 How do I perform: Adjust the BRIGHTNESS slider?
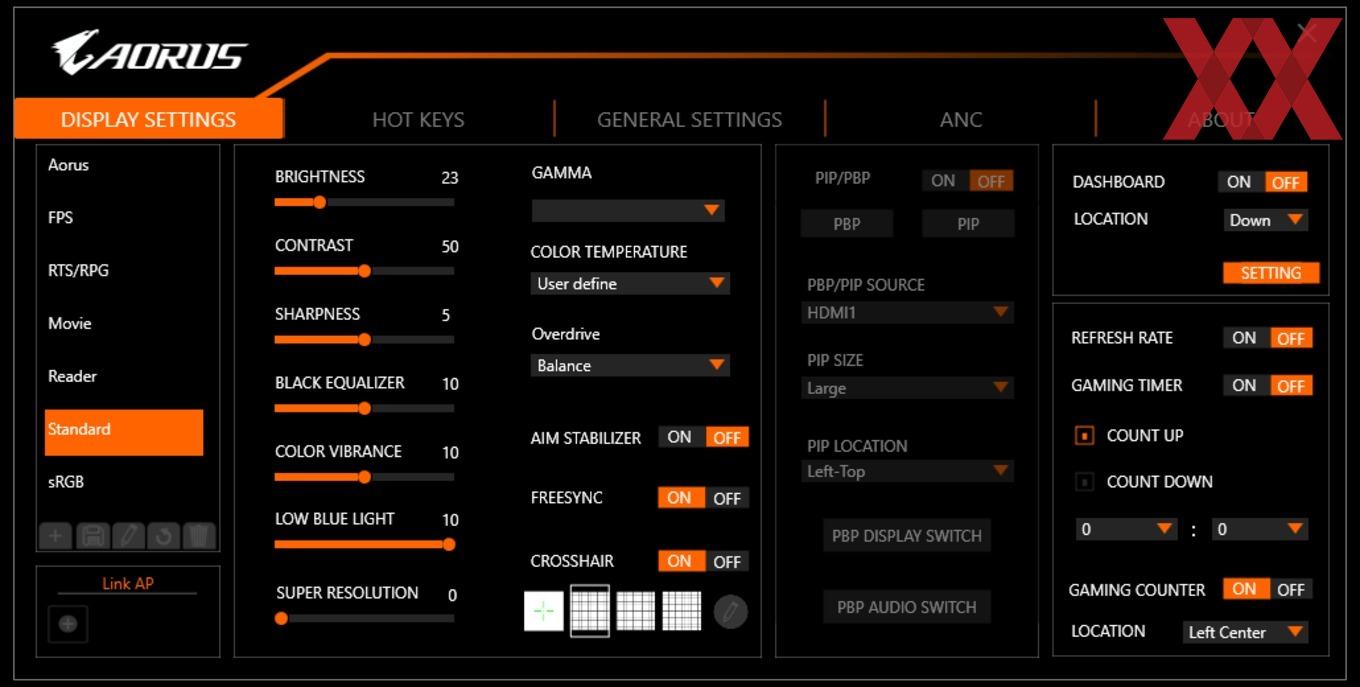(364, 202)
